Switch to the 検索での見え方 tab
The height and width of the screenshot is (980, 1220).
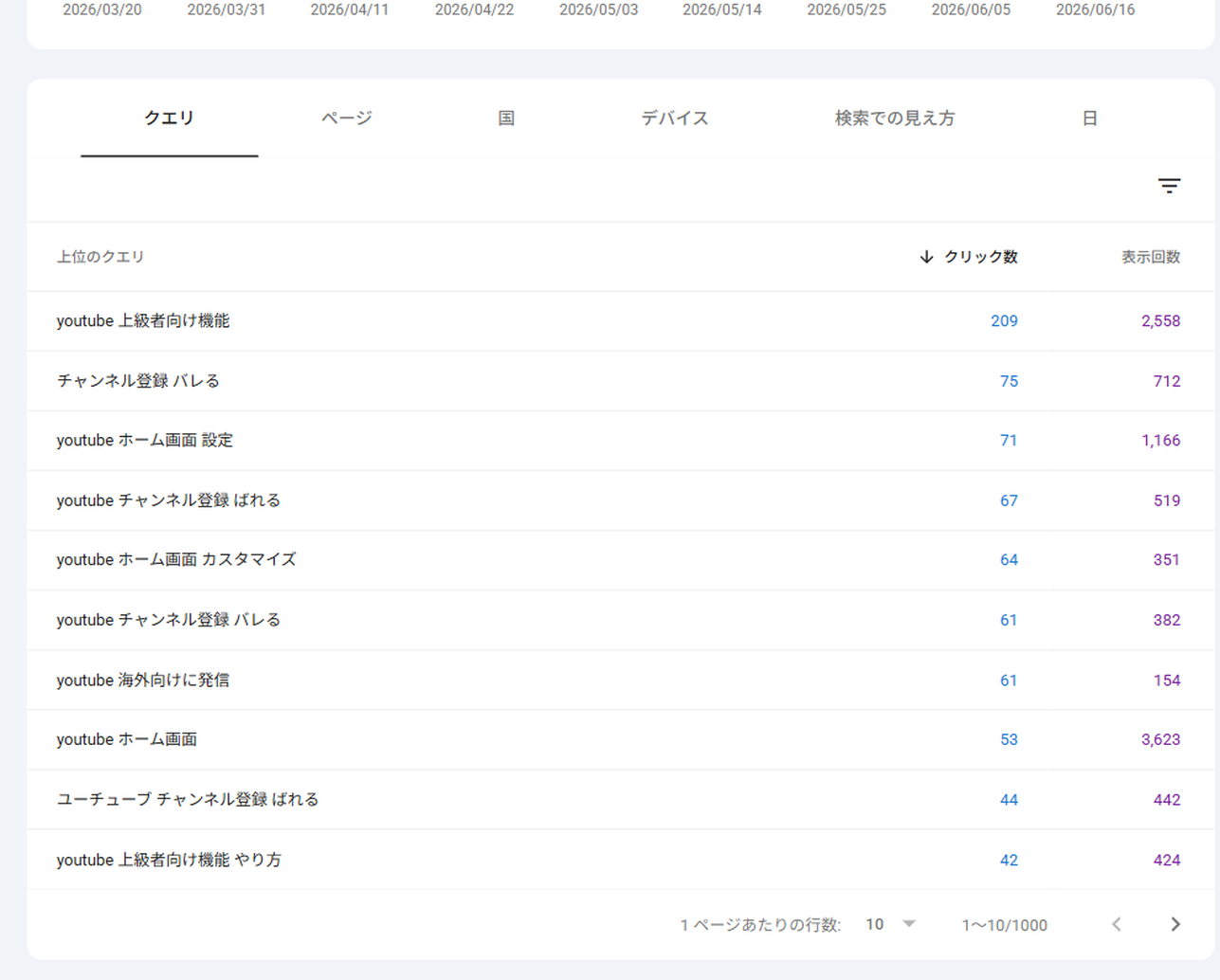click(894, 118)
